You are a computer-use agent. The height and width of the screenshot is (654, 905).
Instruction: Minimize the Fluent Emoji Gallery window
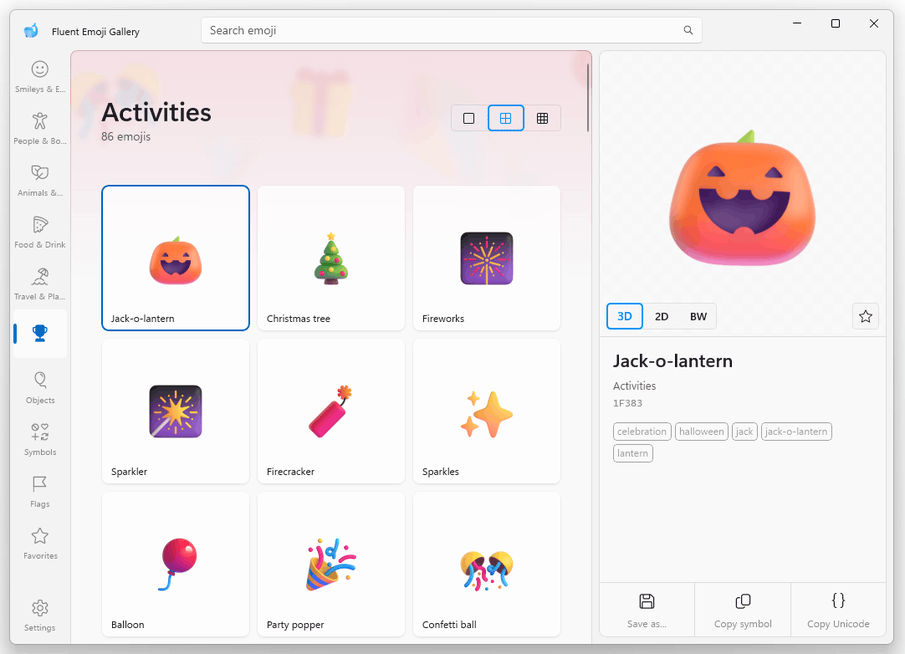coord(797,23)
